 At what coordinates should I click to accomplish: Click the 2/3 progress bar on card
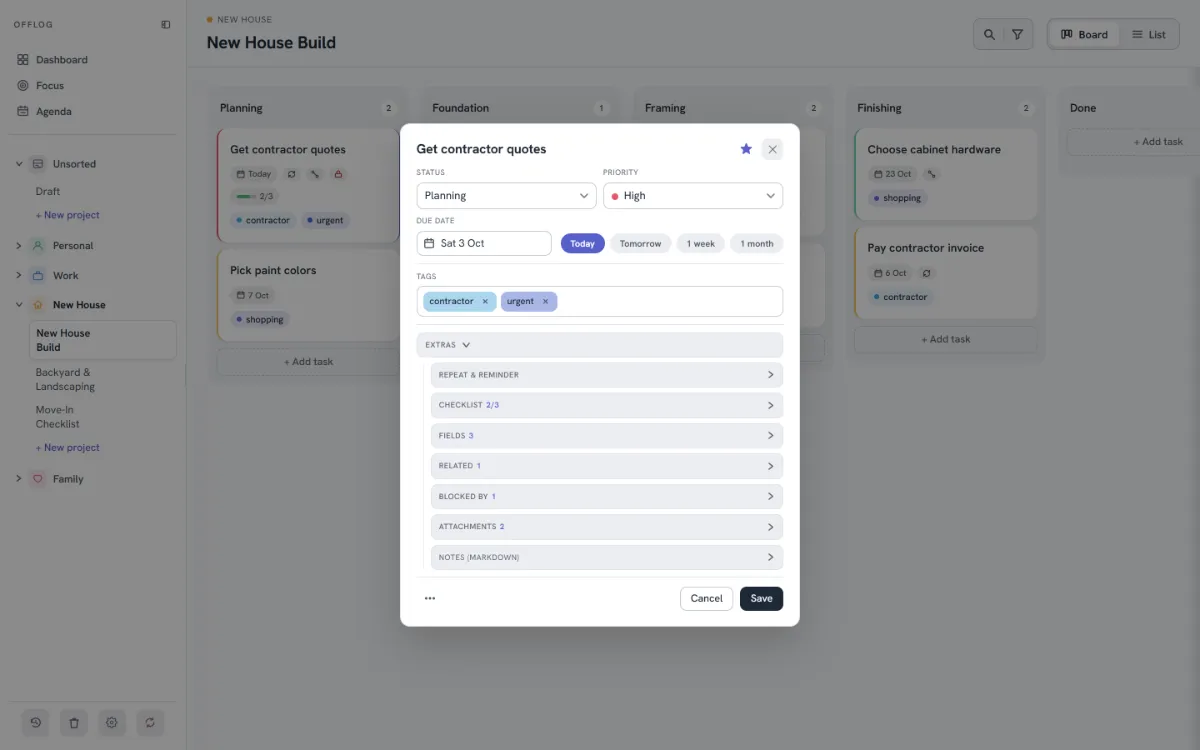(x=254, y=197)
